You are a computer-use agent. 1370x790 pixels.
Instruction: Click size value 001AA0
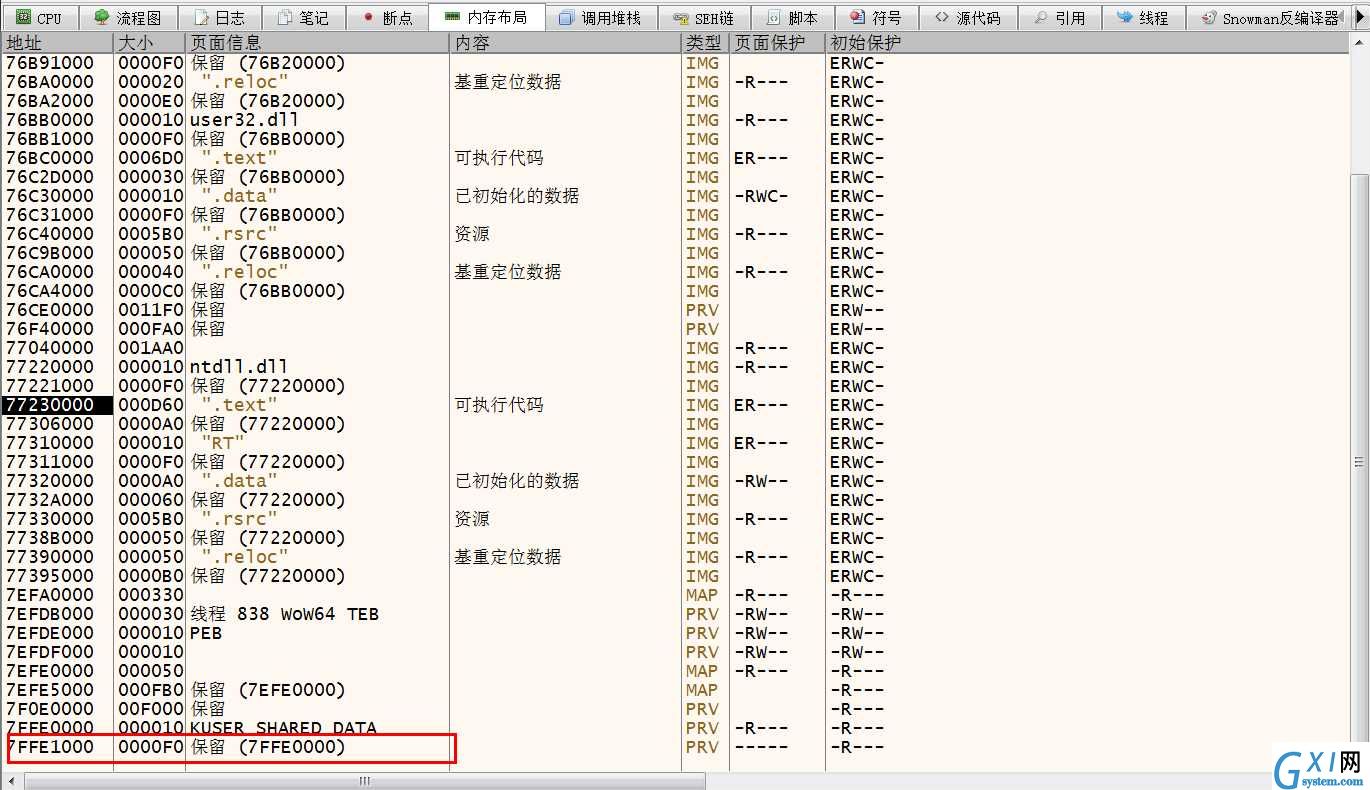click(x=150, y=348)
